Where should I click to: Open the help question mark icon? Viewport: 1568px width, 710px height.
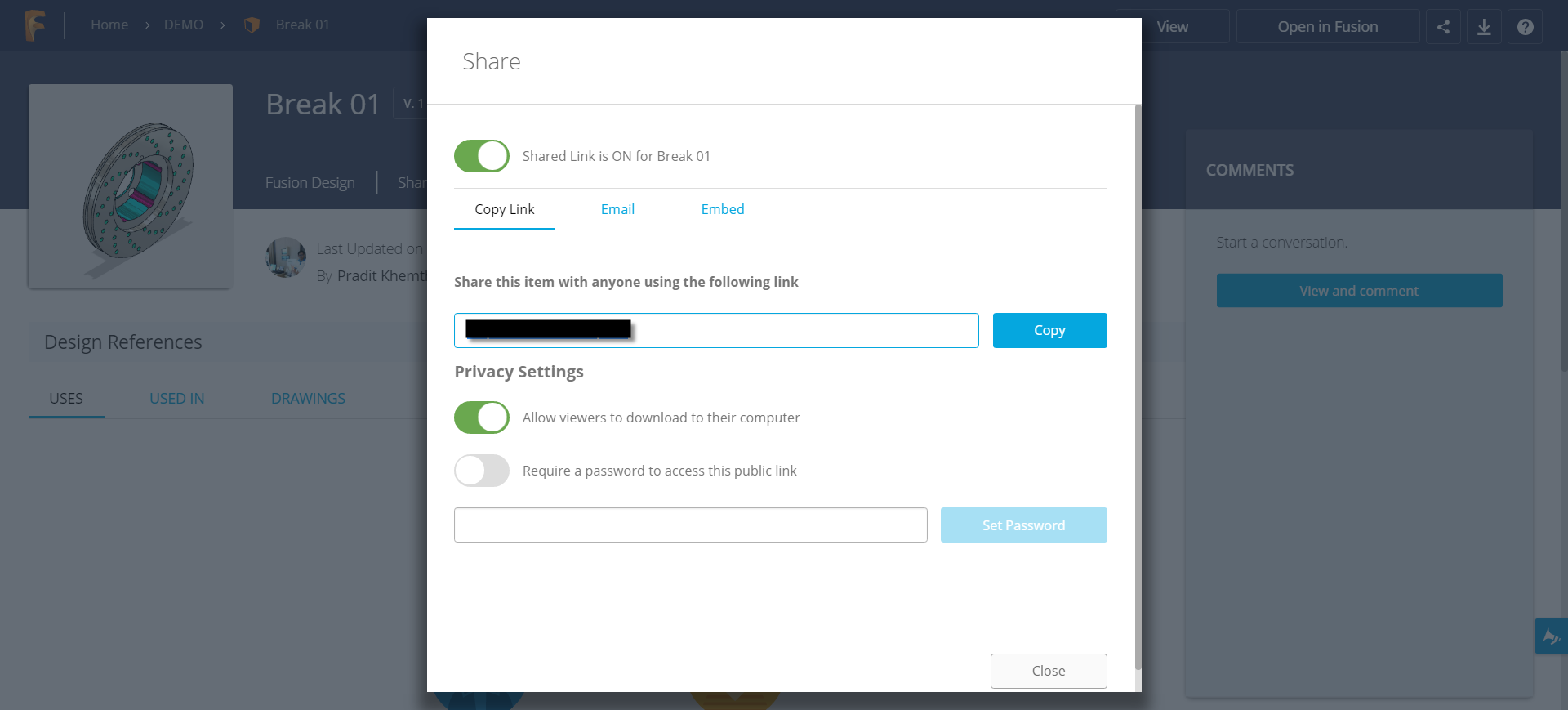click(1525, 27)
